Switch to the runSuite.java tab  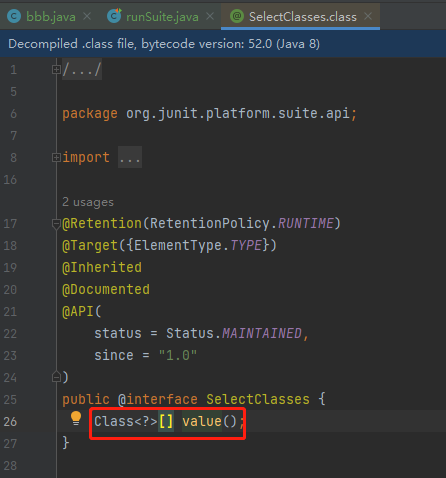click(x=162, y=17)
